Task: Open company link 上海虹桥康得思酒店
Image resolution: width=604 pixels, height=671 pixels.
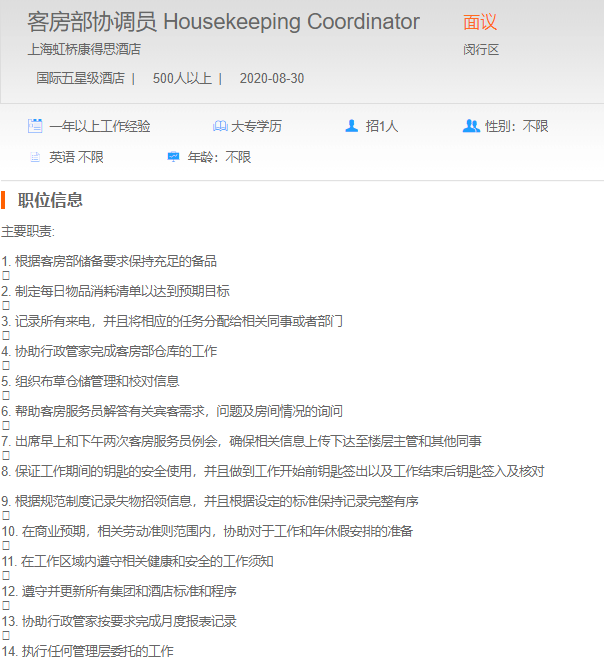Action: coord(84,48)
